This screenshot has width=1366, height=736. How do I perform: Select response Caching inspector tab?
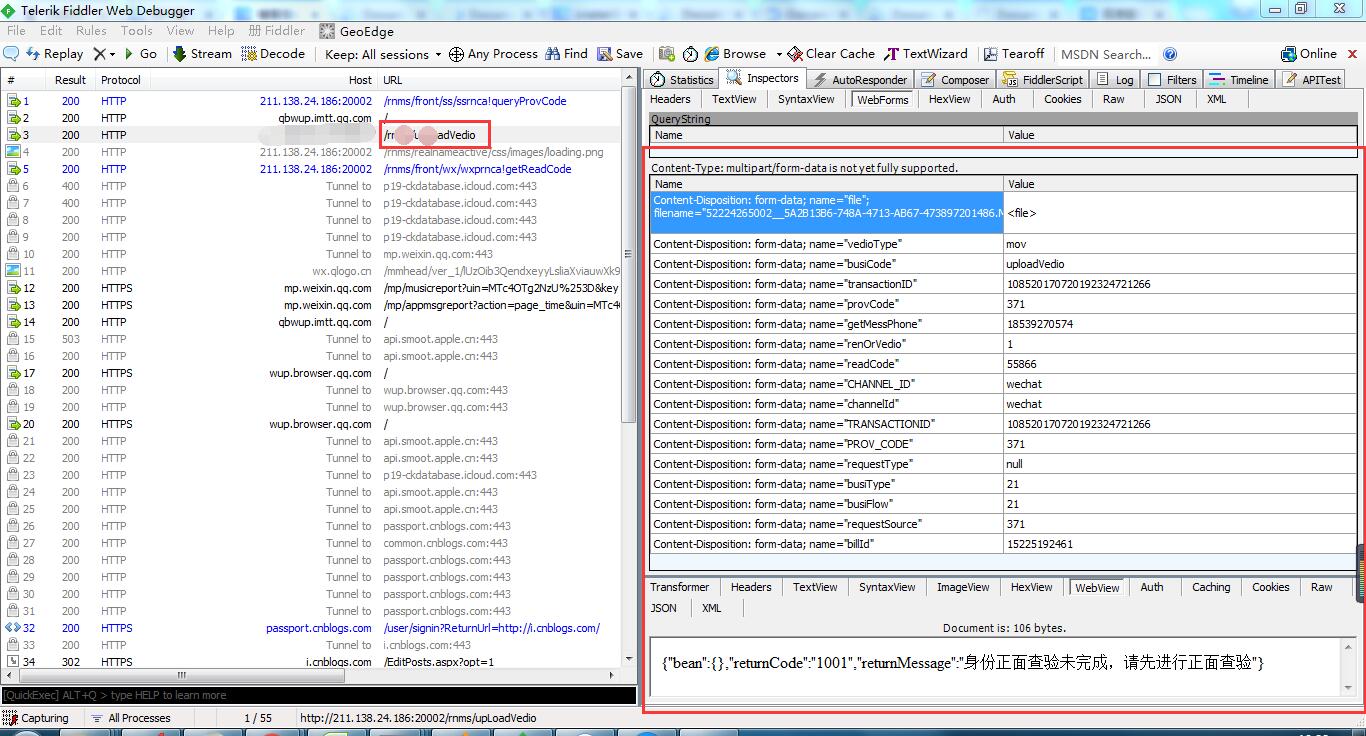click(1211, 587)
